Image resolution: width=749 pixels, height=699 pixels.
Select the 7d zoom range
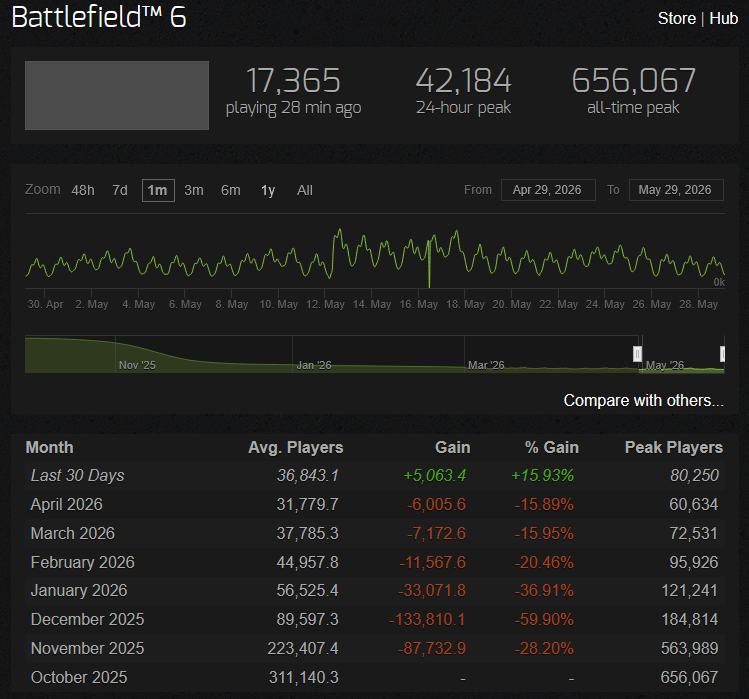pos(120,190)
